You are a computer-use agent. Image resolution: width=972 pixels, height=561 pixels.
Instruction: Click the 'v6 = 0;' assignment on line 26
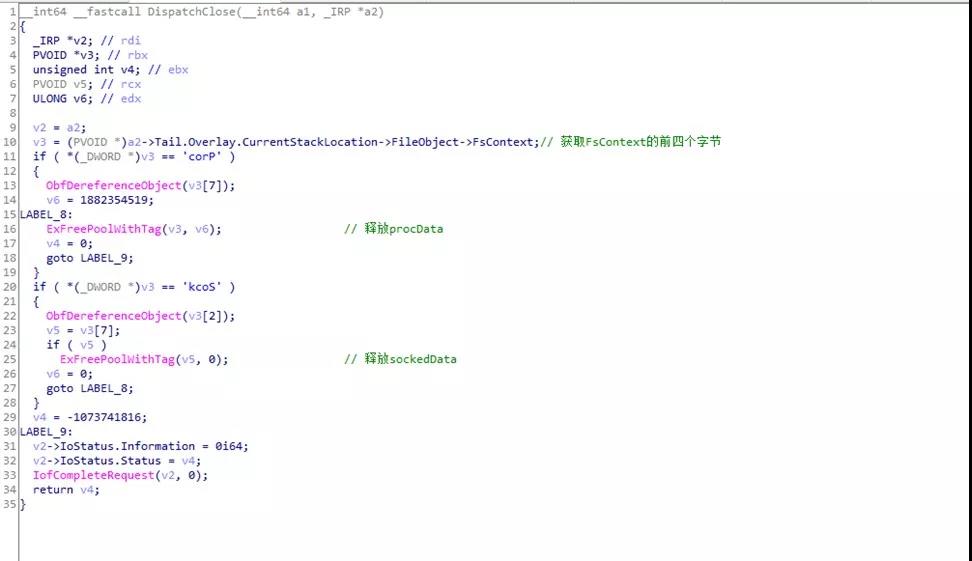tap(69, 374)
